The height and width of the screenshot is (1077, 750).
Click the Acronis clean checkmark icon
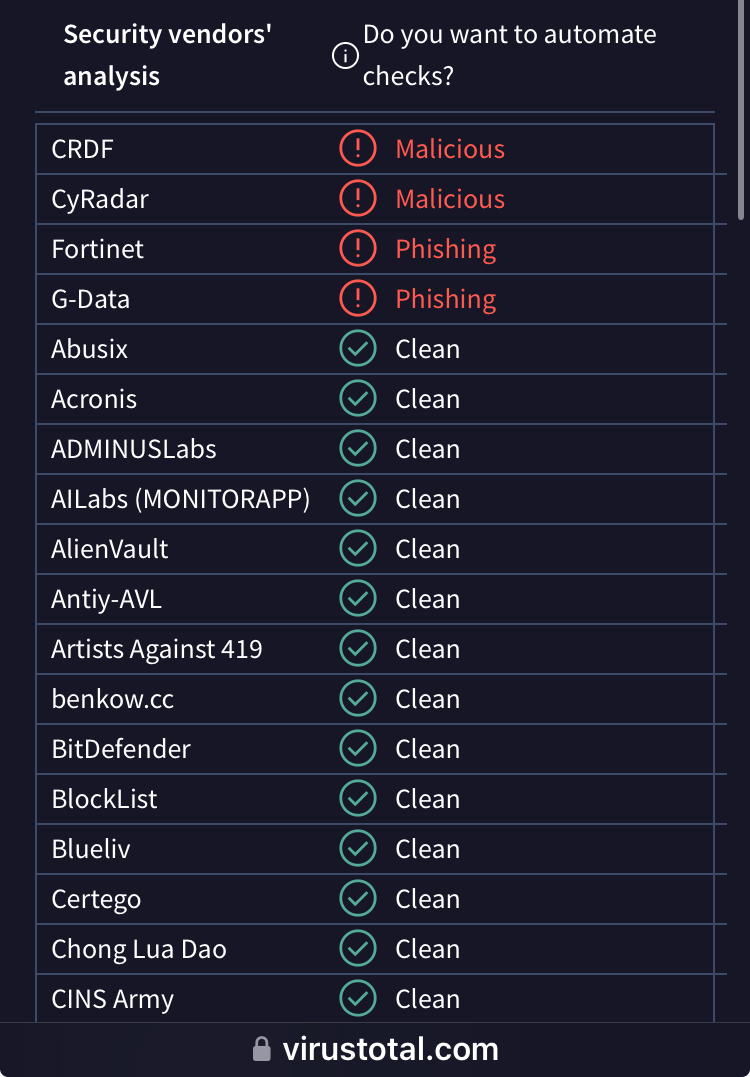tap(357, 399)
